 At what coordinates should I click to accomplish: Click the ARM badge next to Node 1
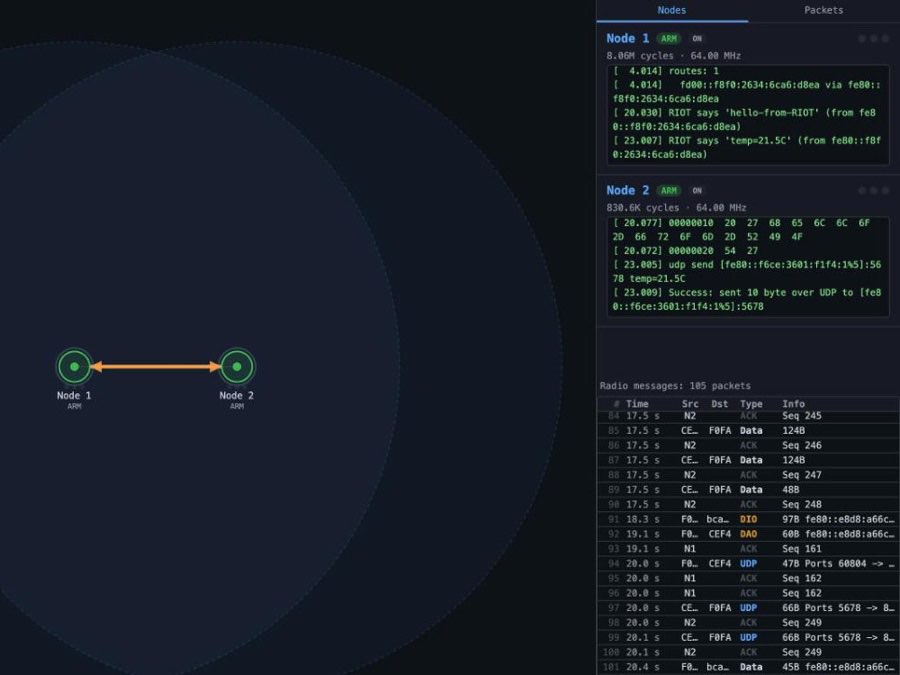click(669, 39)
